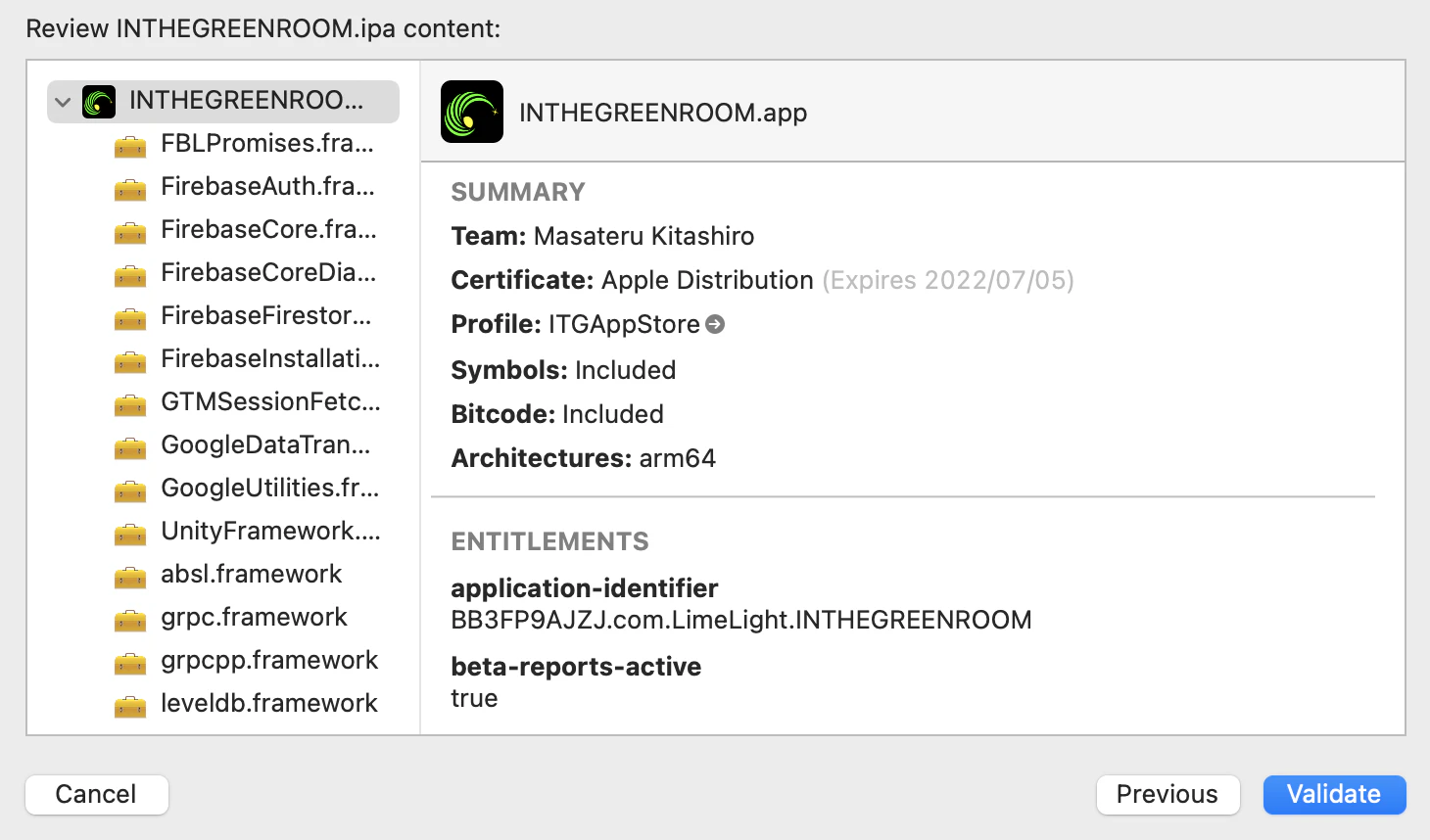Click the Symbols: Included line
This screenshot has height=840, width=1430.
(x=563, y=370)
